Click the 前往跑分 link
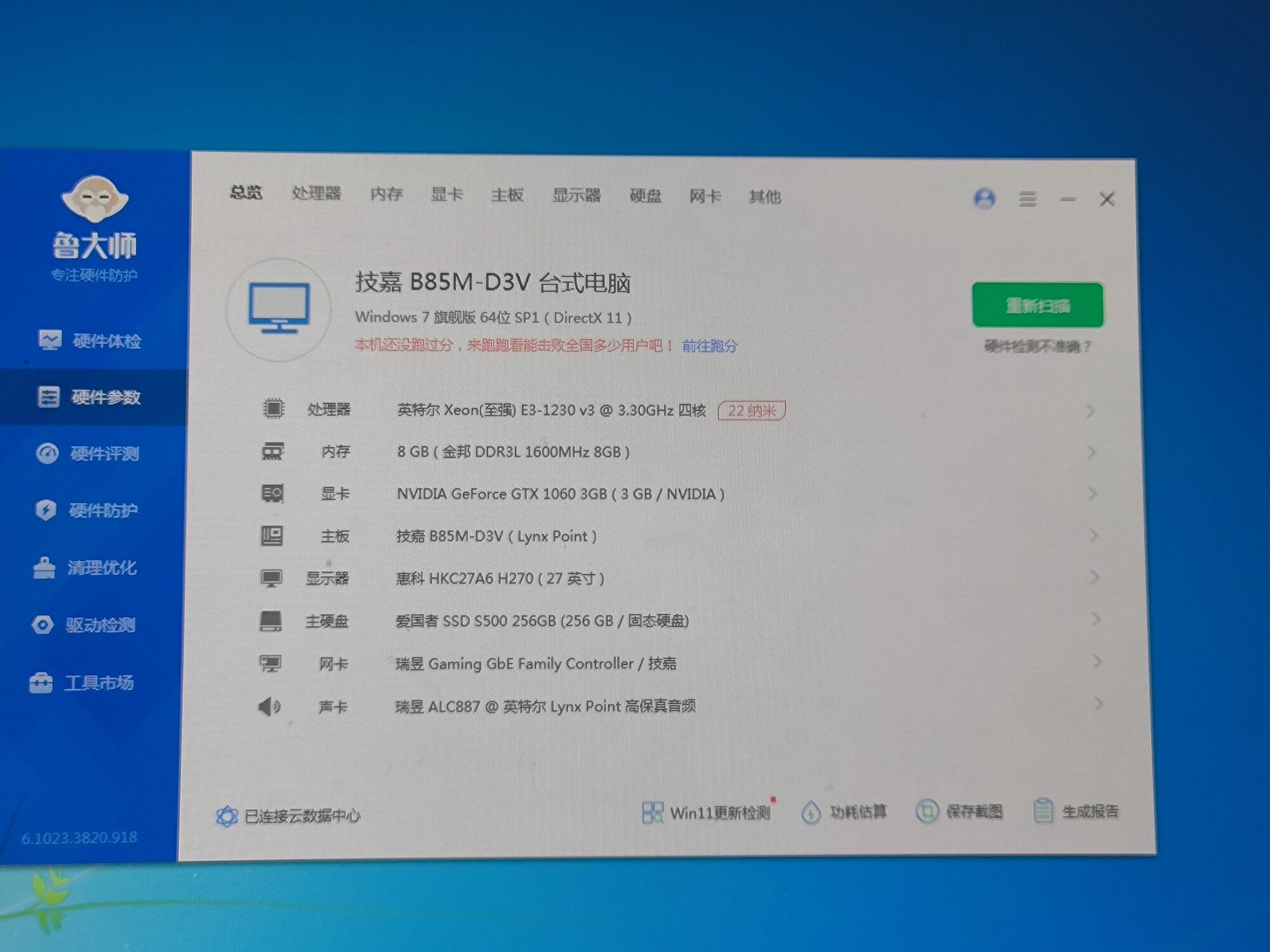This screenshot has width=1270, height=952. click(710, 346)
